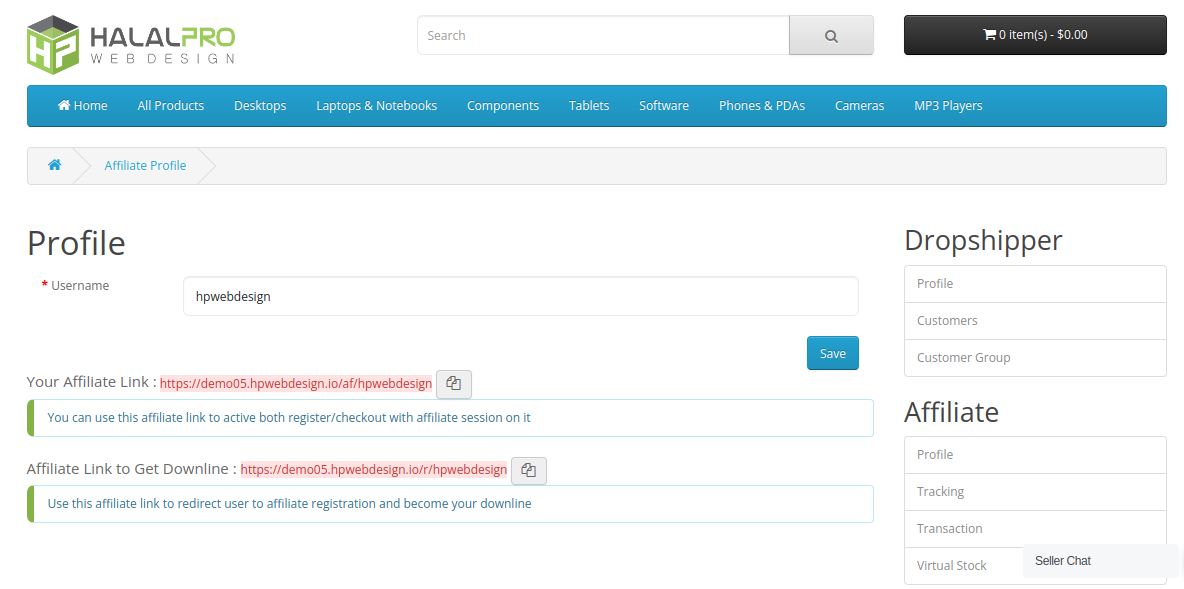
Task: Open the Phones & PDAs menu
Action: (761, 105)
